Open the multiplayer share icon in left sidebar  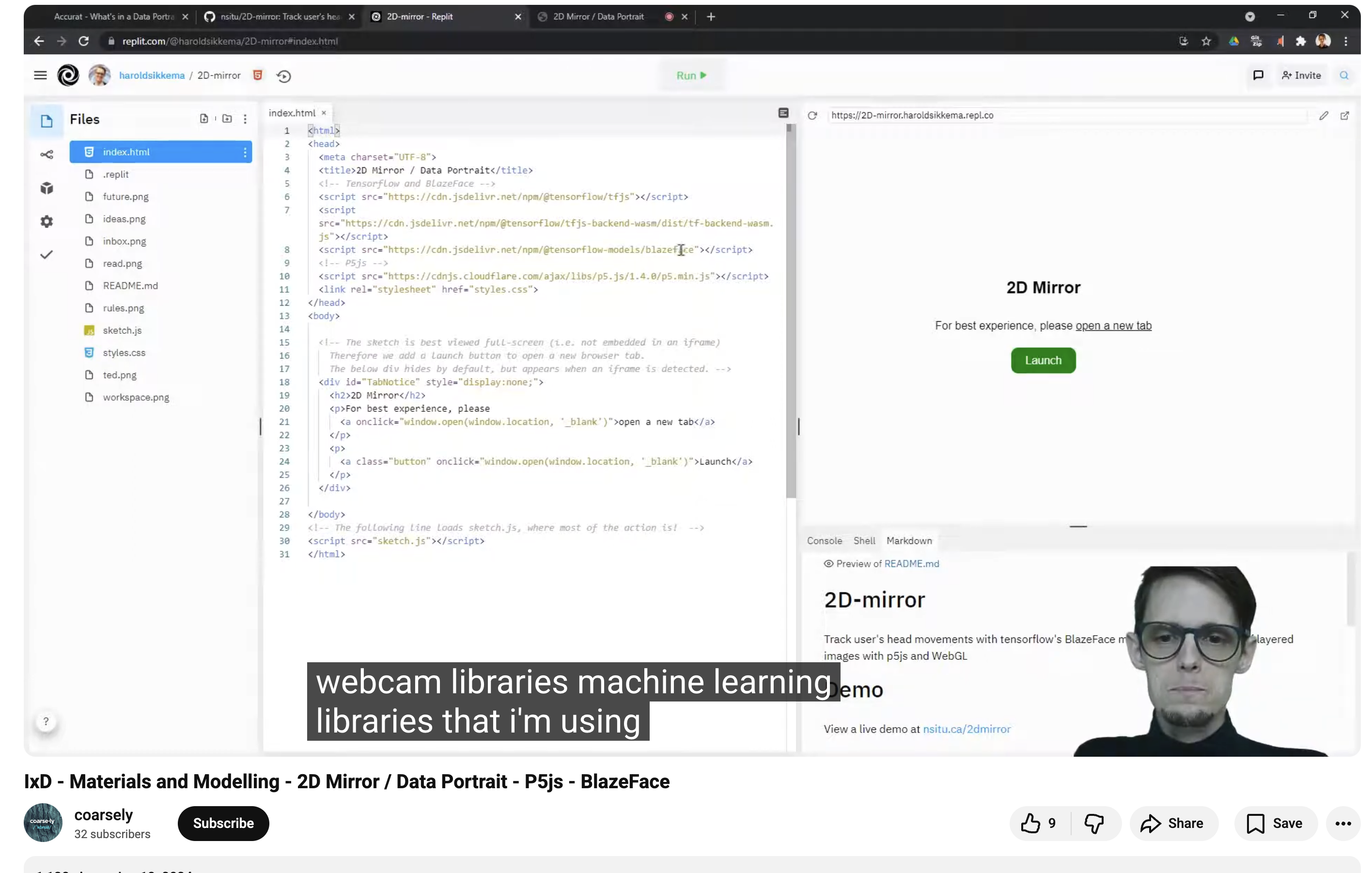46,154
